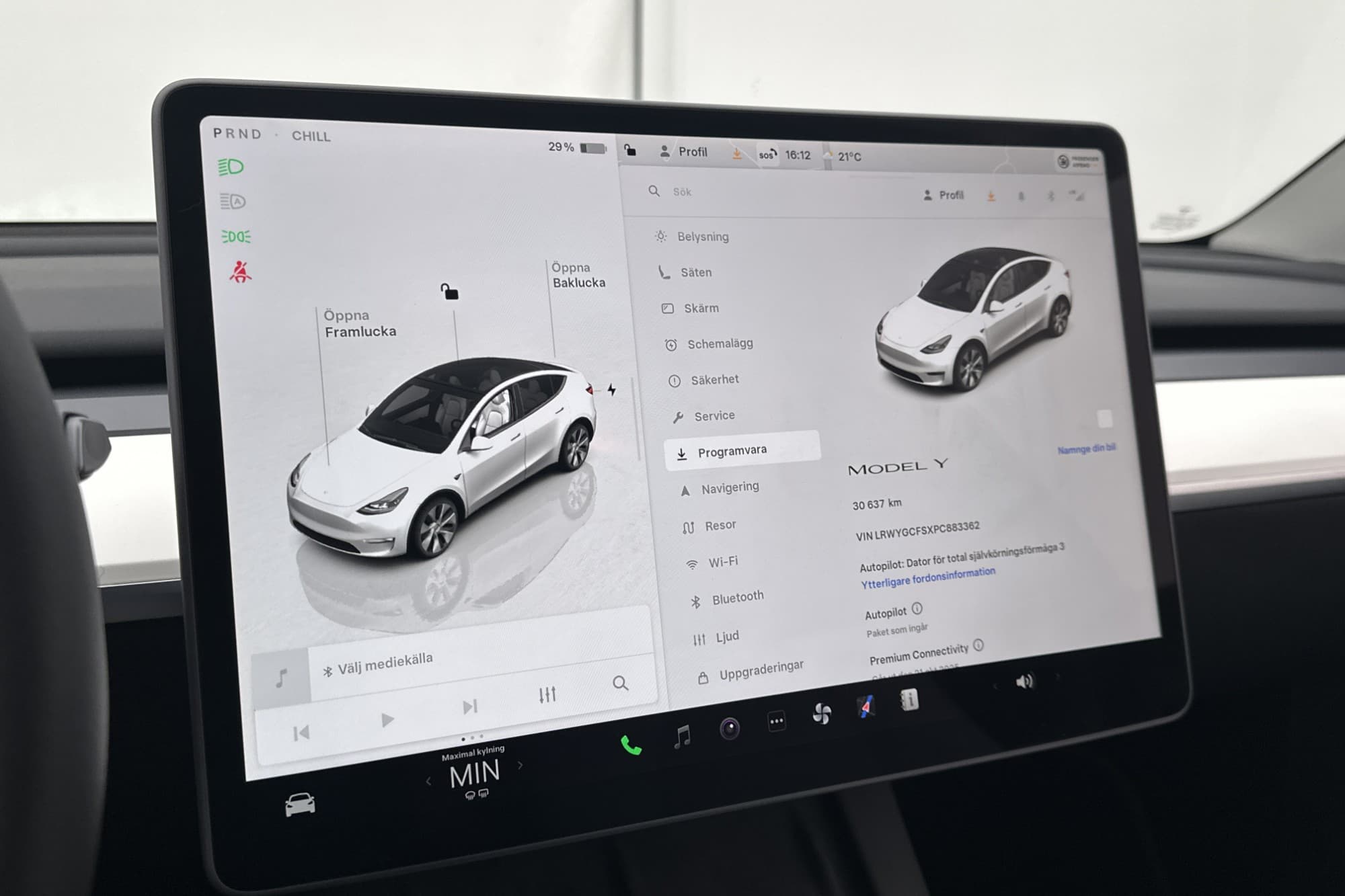Open the phone app in the dock
1345x896 pixels.
pyautogui.click(x=630, y=745)
